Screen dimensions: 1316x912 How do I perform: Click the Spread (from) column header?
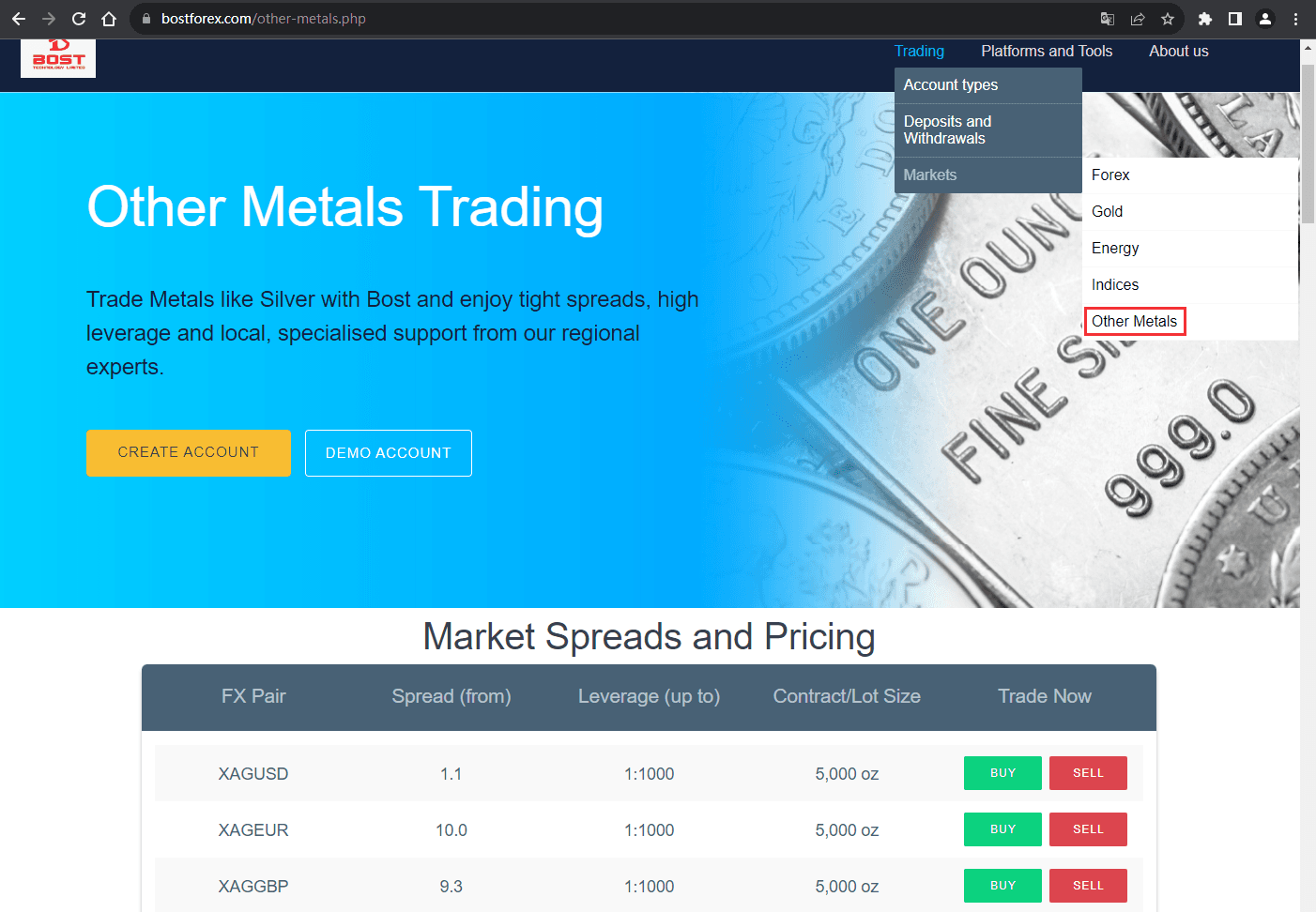(451, 696)
